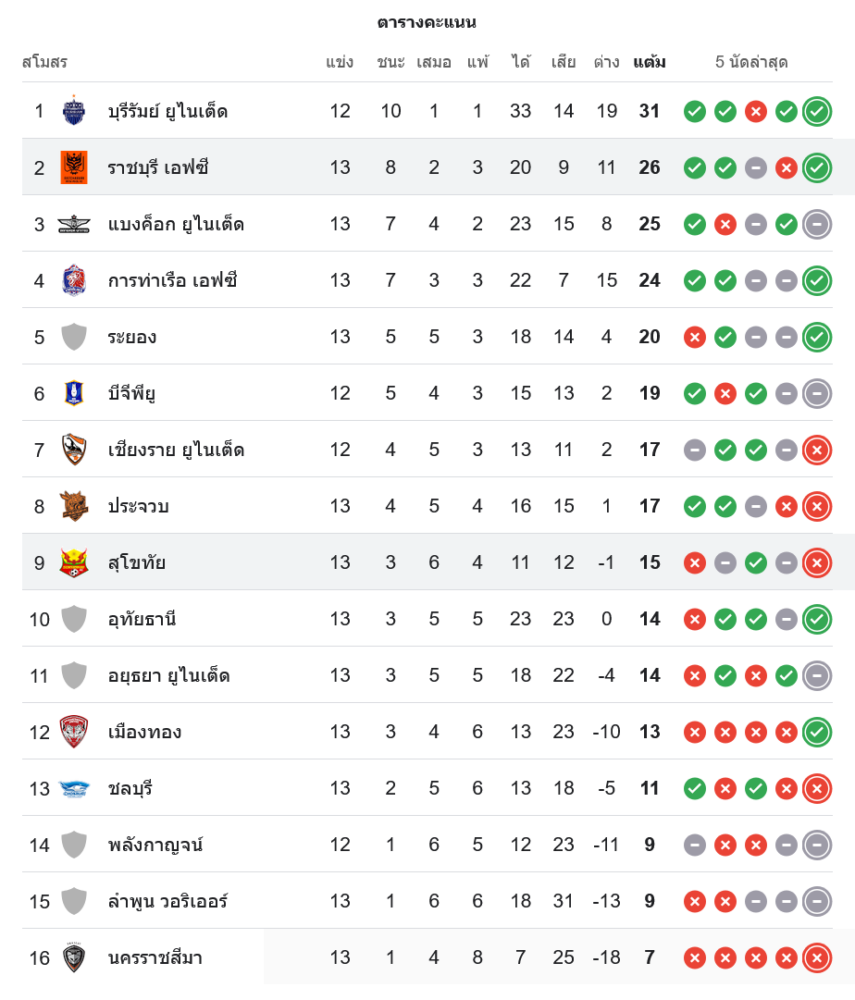The image size is (855, 1000).
Task: Click the BG Pathum club badge
Action: [x=74, y=393]
